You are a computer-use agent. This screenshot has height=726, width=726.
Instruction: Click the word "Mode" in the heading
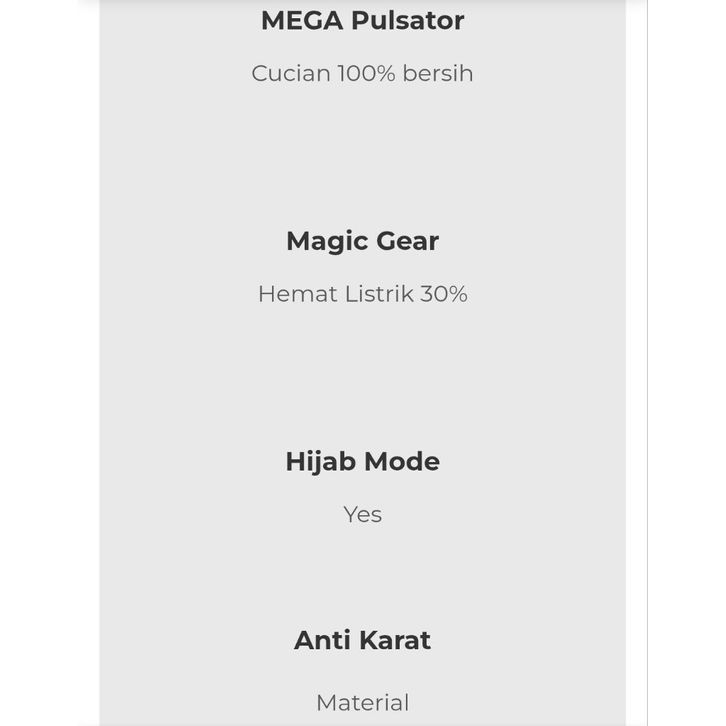[x=400, y=461]
